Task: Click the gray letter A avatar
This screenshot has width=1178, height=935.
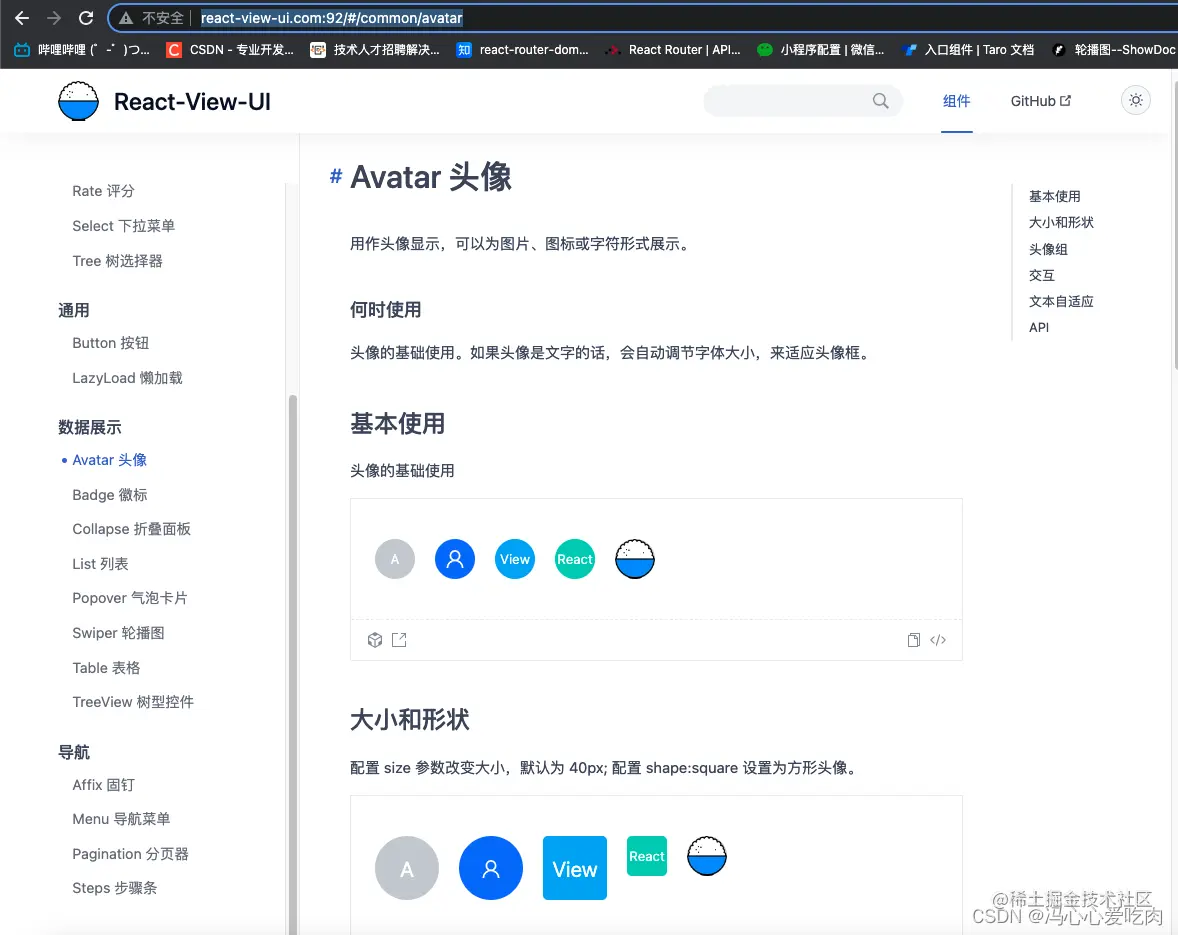Action: pos(395,559)
